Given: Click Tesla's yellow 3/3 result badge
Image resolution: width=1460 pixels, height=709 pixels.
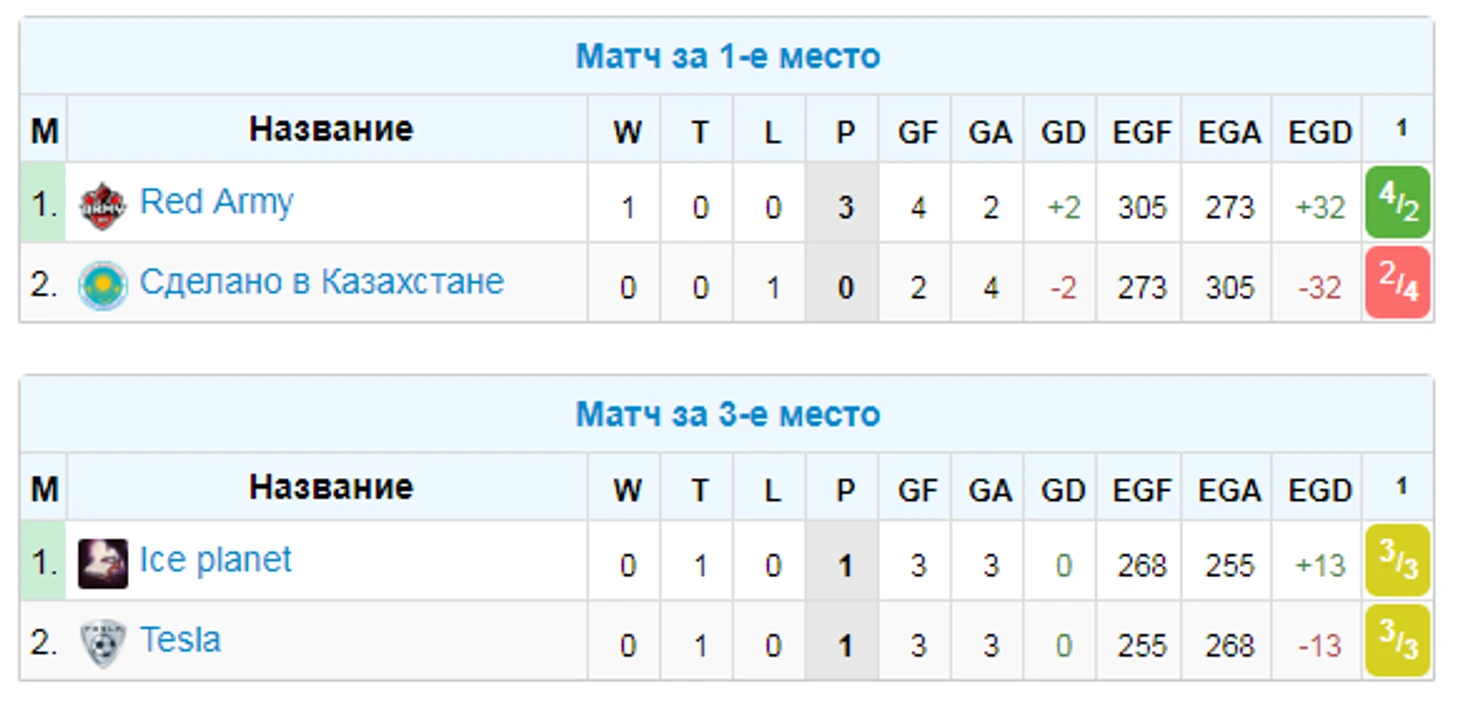Looking at the screenshot, I should click(x=1398, y=641).
